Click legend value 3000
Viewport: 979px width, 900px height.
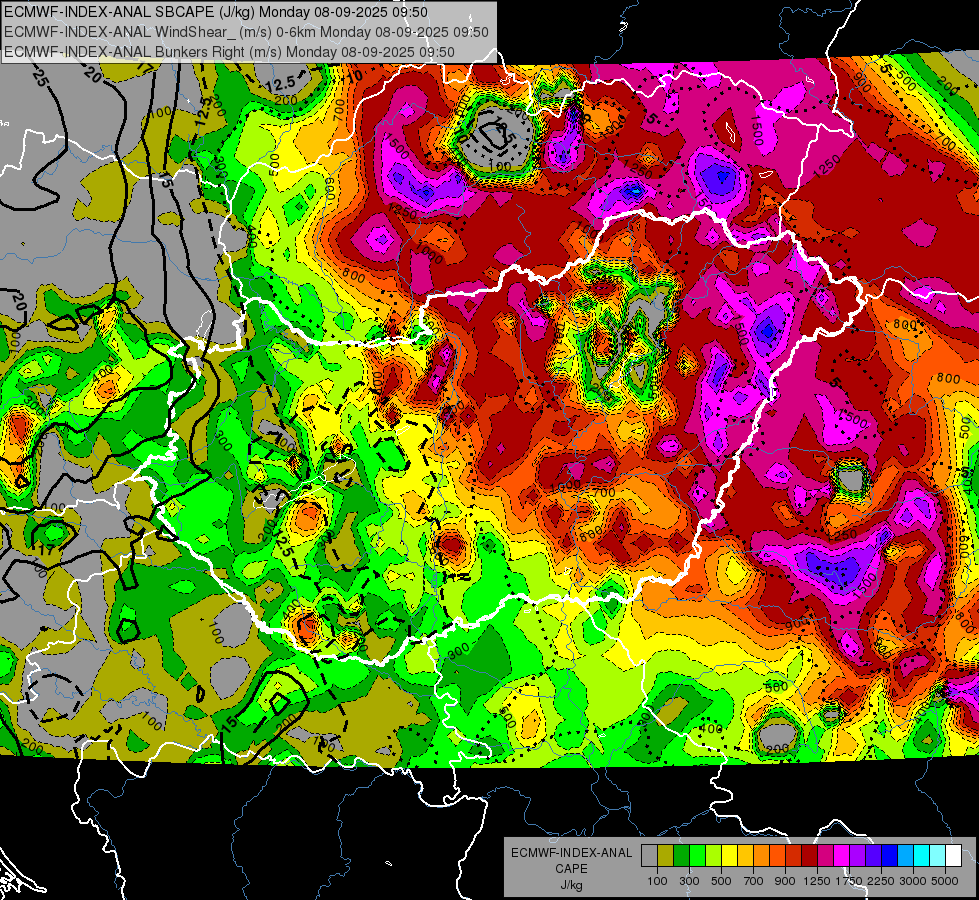click(x=913, y=881)
